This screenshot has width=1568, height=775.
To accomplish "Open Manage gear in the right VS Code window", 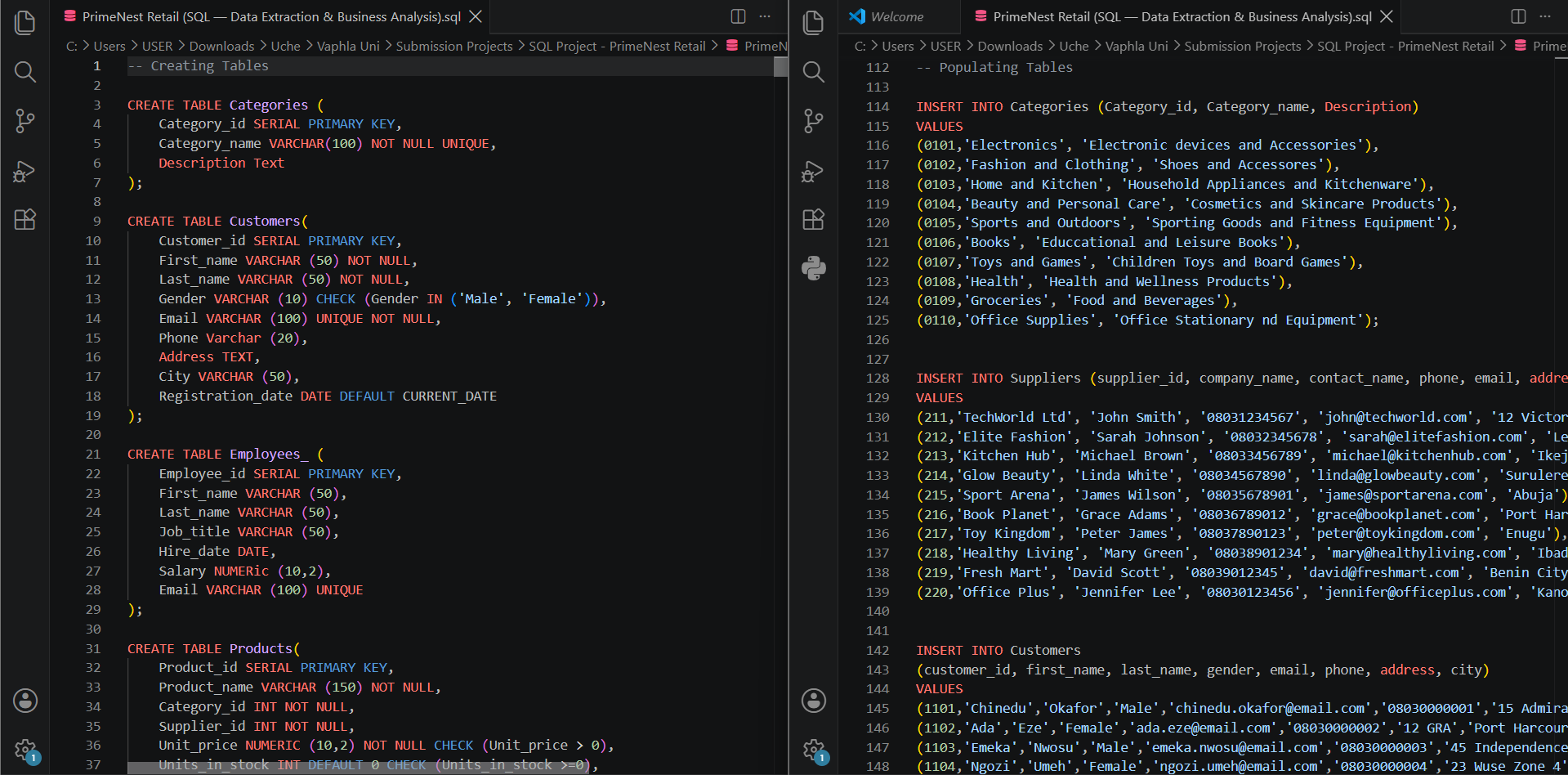I will coord(814,750).
